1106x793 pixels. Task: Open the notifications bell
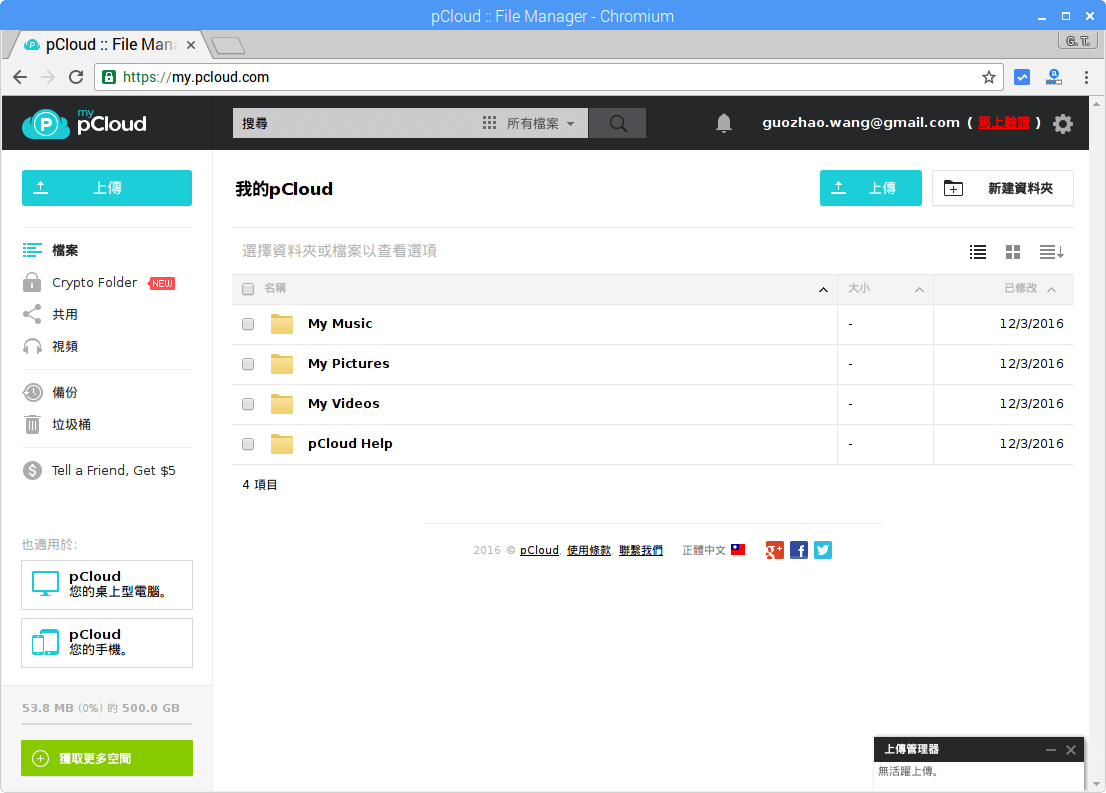point(724,123)
